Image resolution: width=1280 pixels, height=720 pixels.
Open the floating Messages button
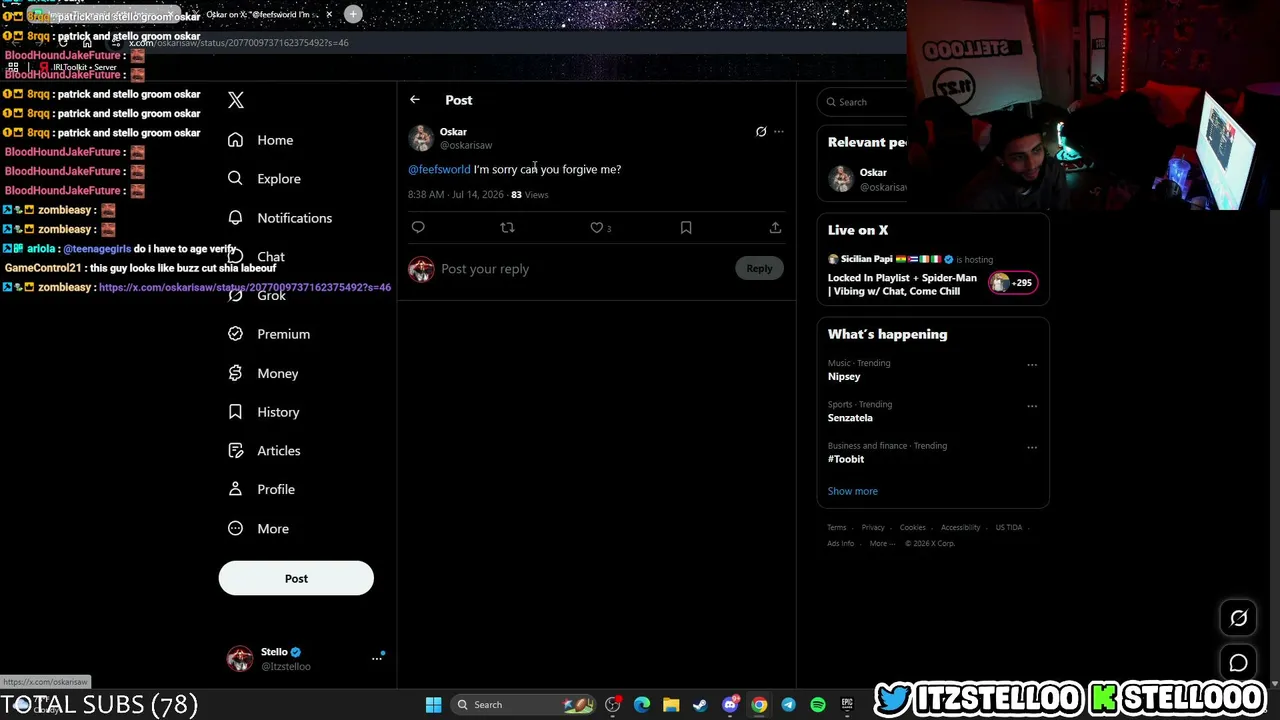click(1238, 663)
